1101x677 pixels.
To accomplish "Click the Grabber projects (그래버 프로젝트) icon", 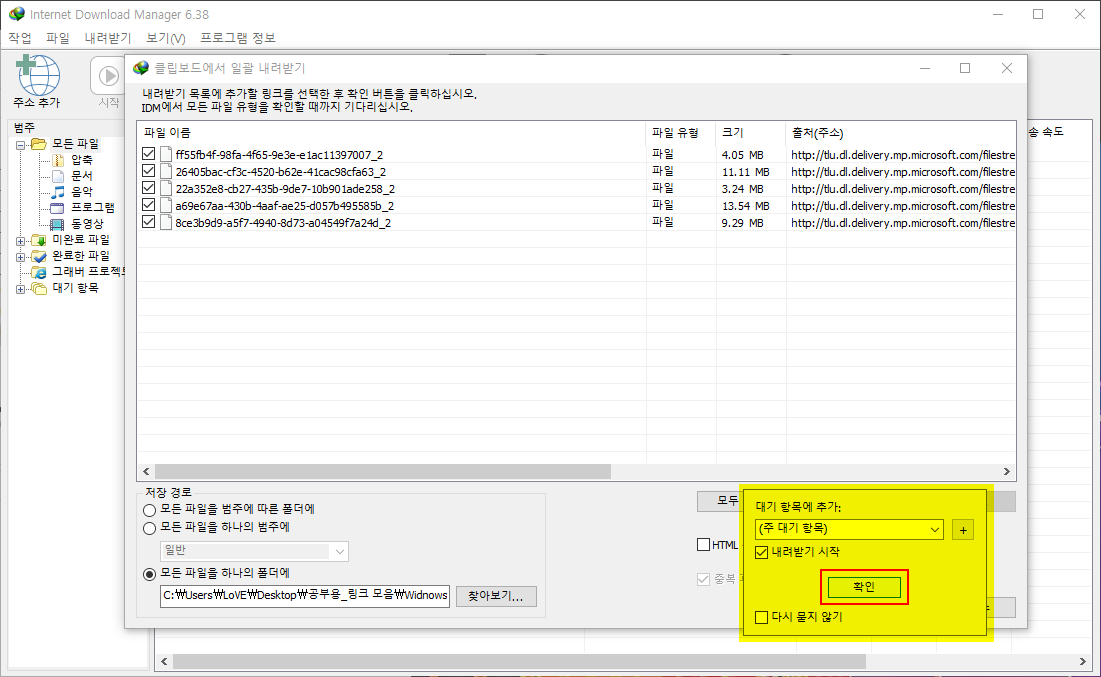I will [39, 272].
